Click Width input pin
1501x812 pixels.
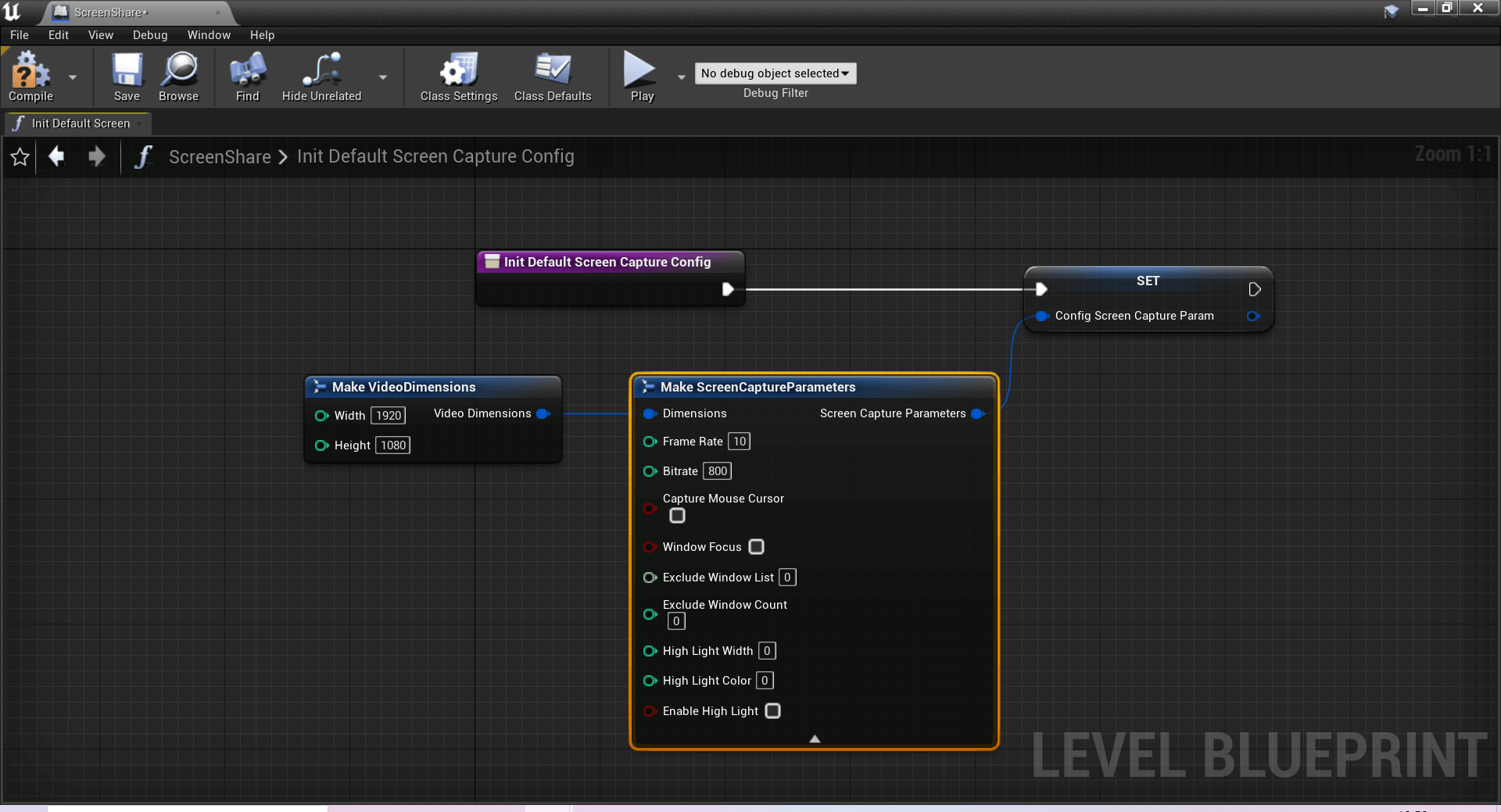pyautogui.click(x=321, y=416)
